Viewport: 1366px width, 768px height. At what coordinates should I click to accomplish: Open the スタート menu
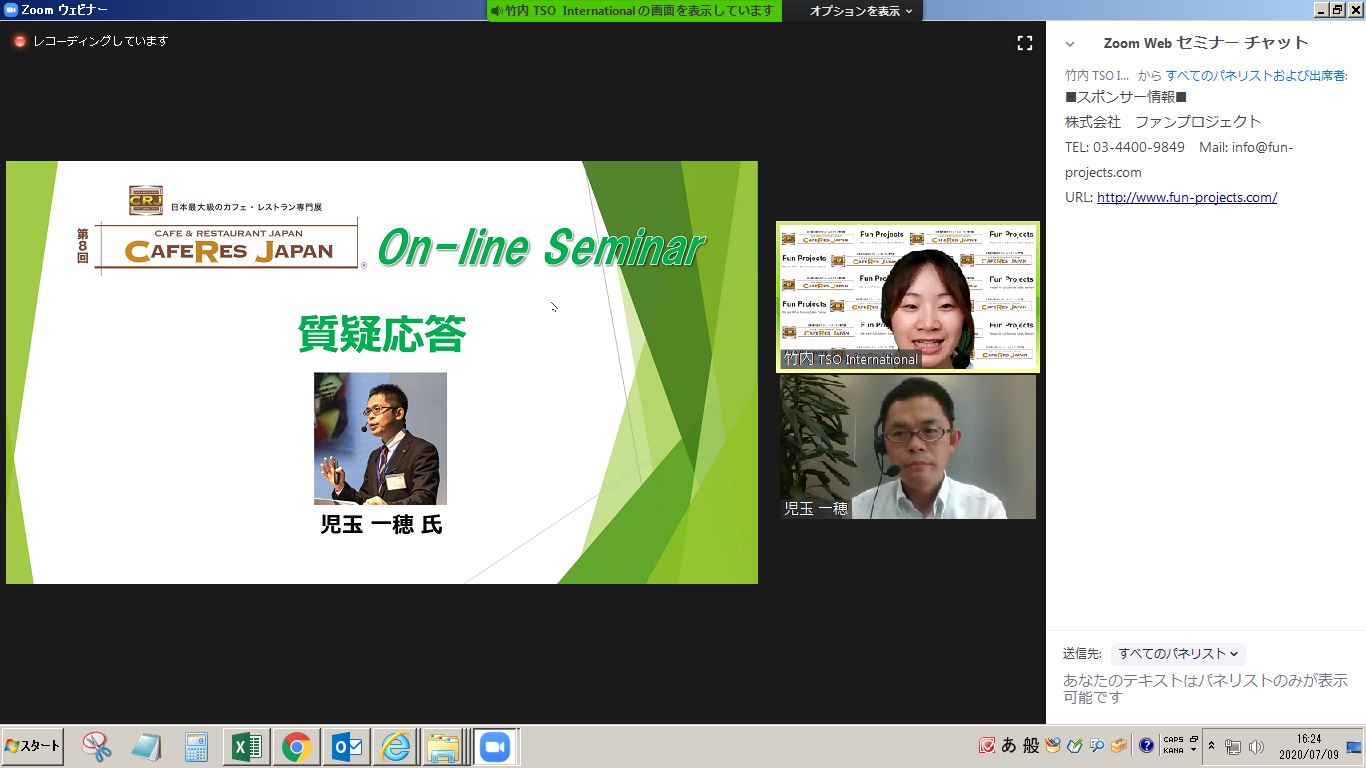tap(33, 747)
